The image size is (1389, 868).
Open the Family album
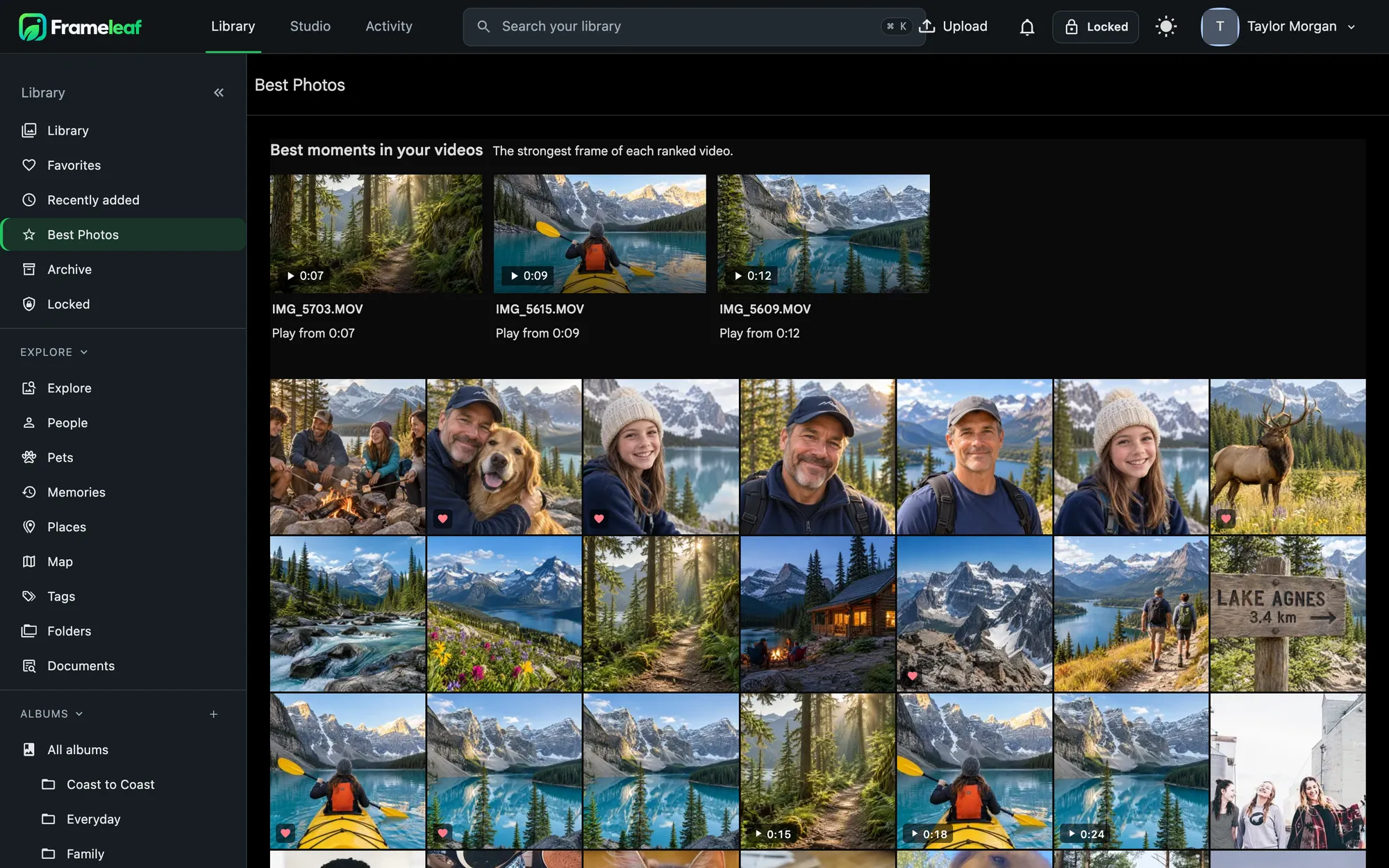point(123,854)
